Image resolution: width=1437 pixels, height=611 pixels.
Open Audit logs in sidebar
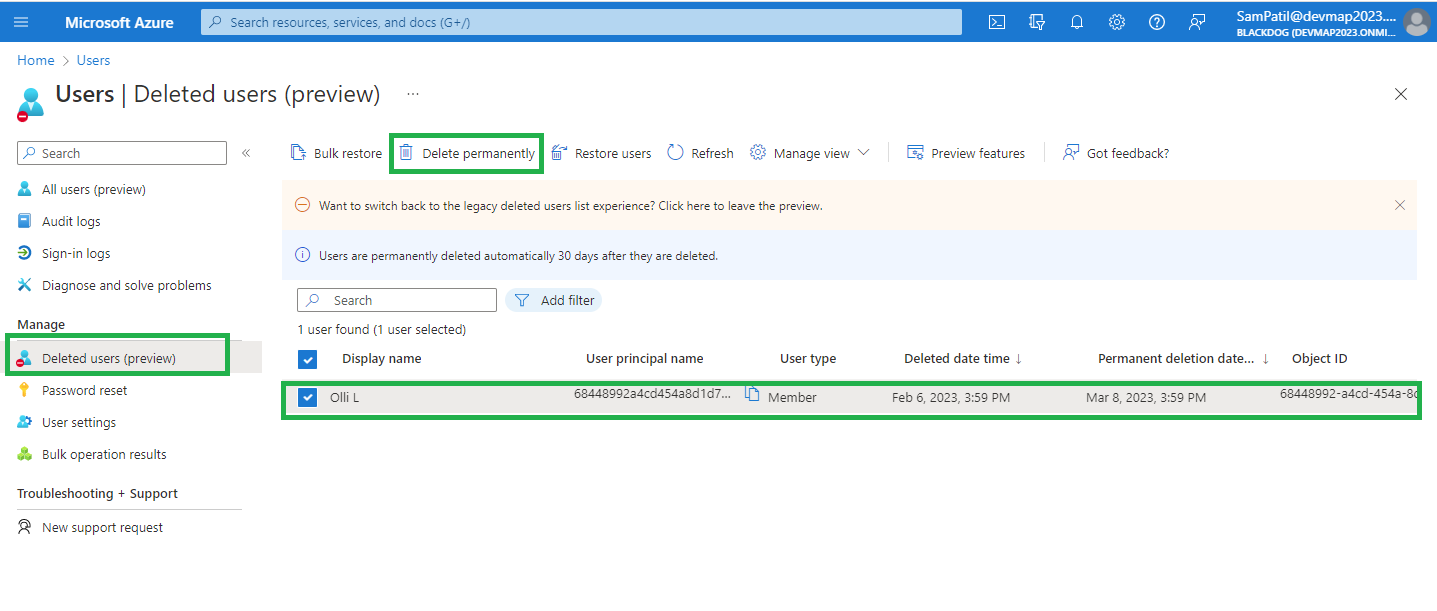[x=71, y=221]
